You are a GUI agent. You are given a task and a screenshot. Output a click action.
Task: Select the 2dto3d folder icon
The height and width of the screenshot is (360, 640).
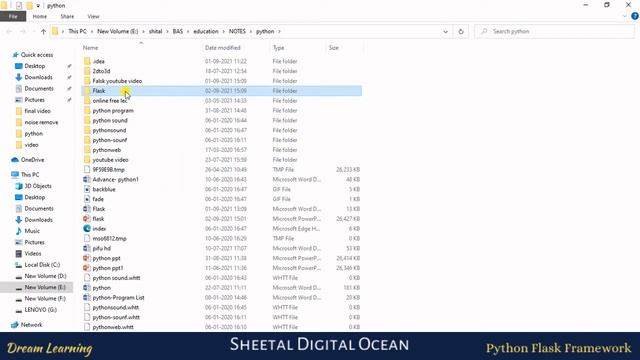pos(87,71)
